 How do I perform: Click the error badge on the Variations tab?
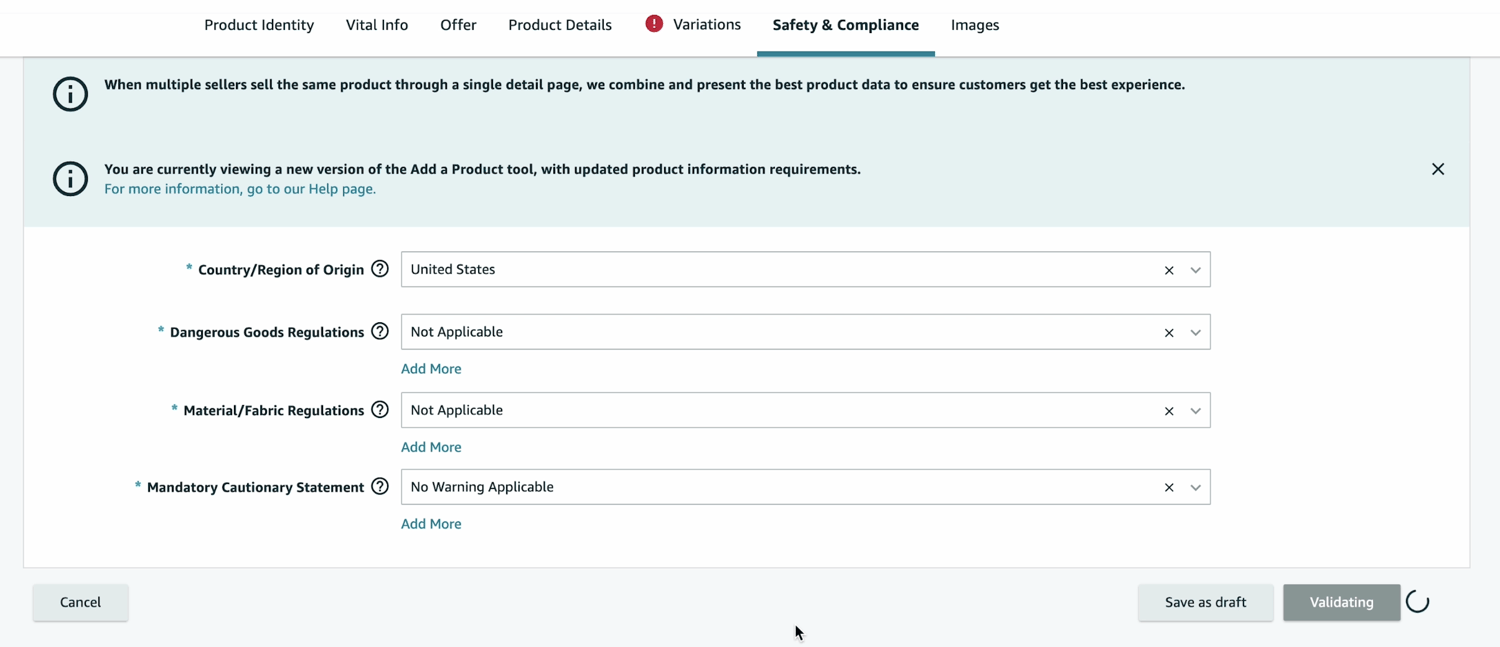click(653, 21)
